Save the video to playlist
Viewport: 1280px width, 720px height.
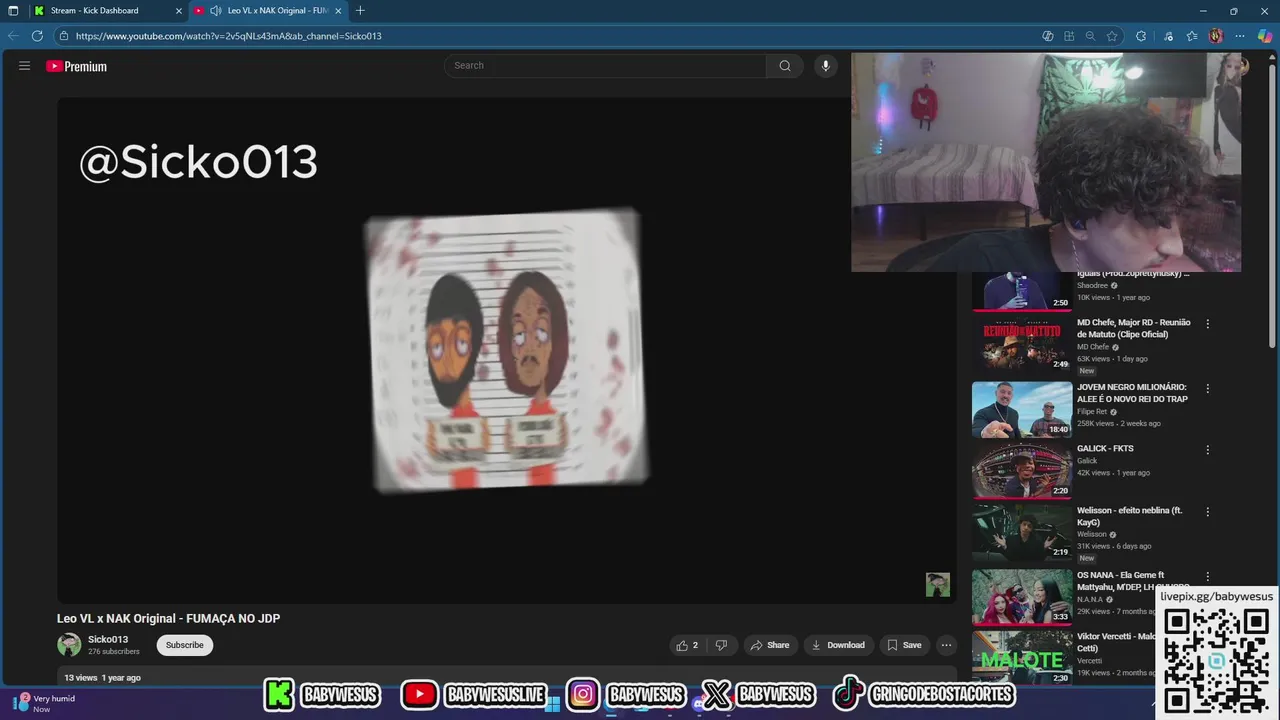pos(904,645)
